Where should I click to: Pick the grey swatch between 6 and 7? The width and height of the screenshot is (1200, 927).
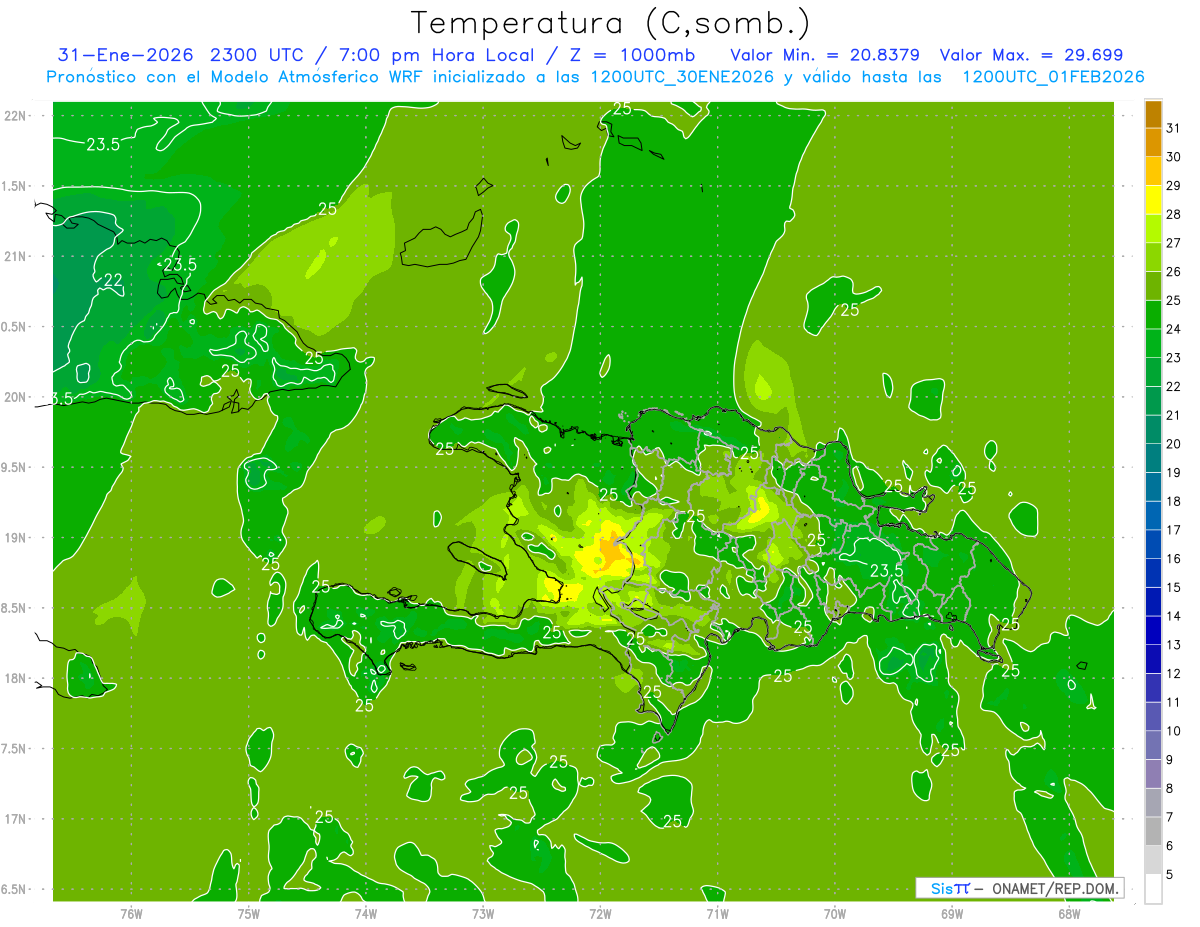pos(1153,832)
